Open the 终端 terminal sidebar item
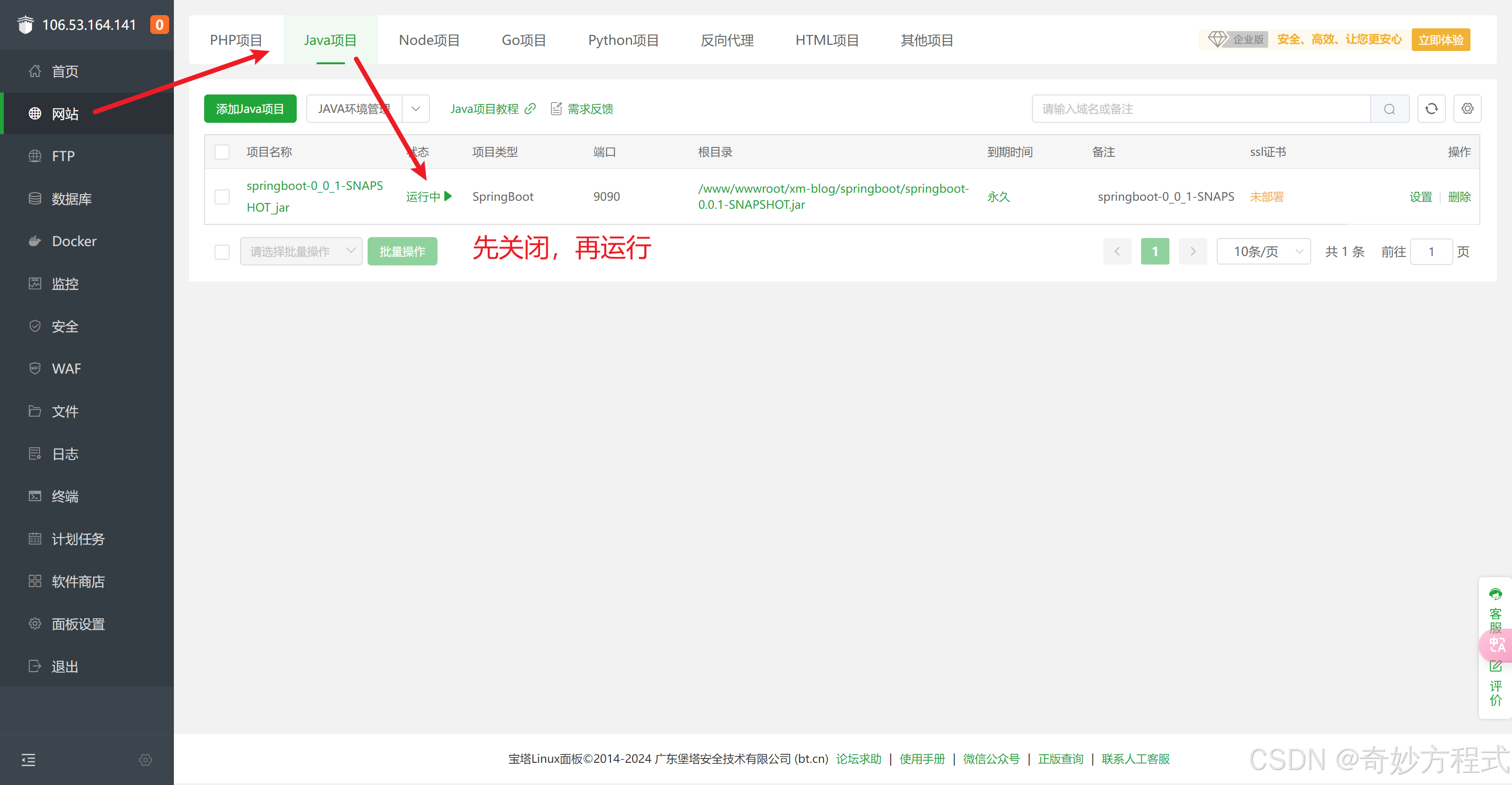Screen dimensions: 1512x785 tap(87, 496)
